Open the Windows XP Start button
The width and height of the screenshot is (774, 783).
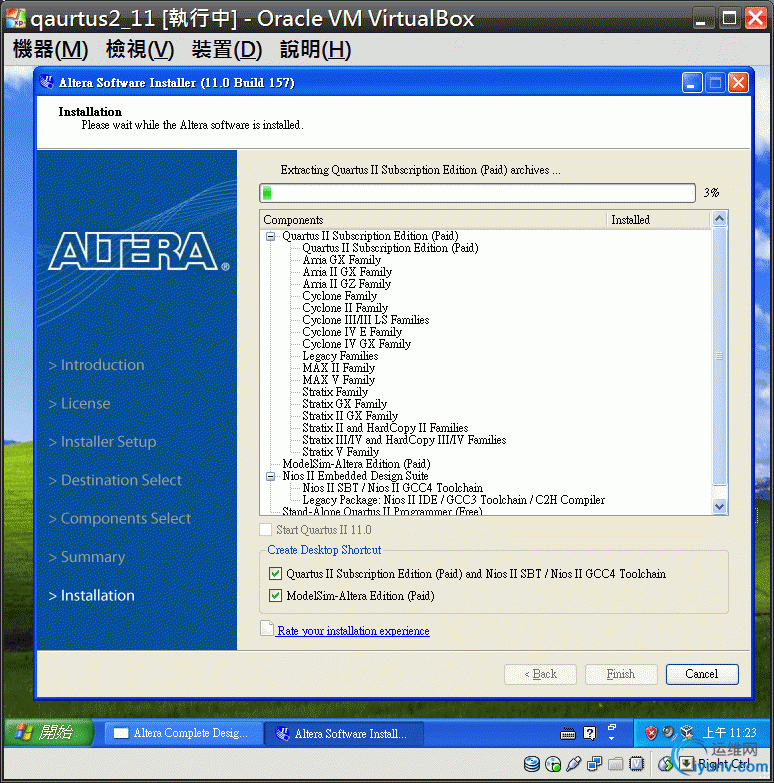click(48, 733)
